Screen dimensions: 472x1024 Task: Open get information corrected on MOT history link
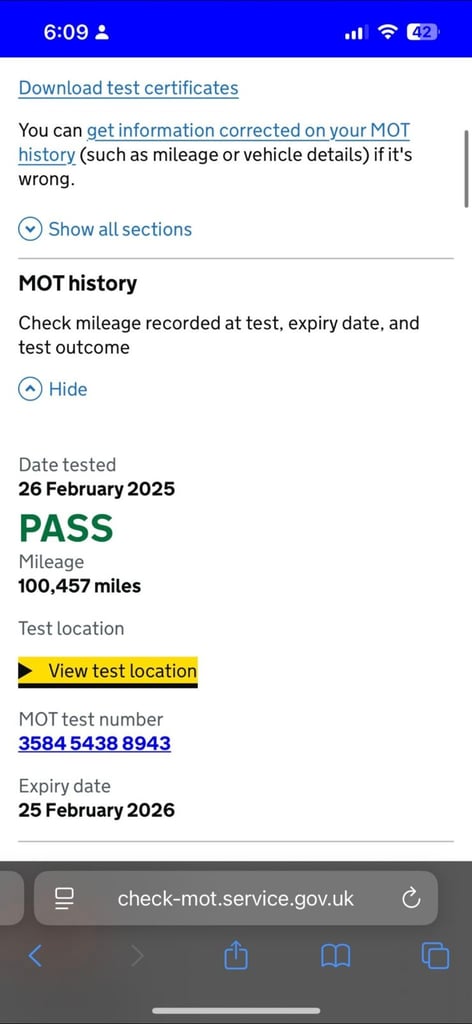coord(214,142)
